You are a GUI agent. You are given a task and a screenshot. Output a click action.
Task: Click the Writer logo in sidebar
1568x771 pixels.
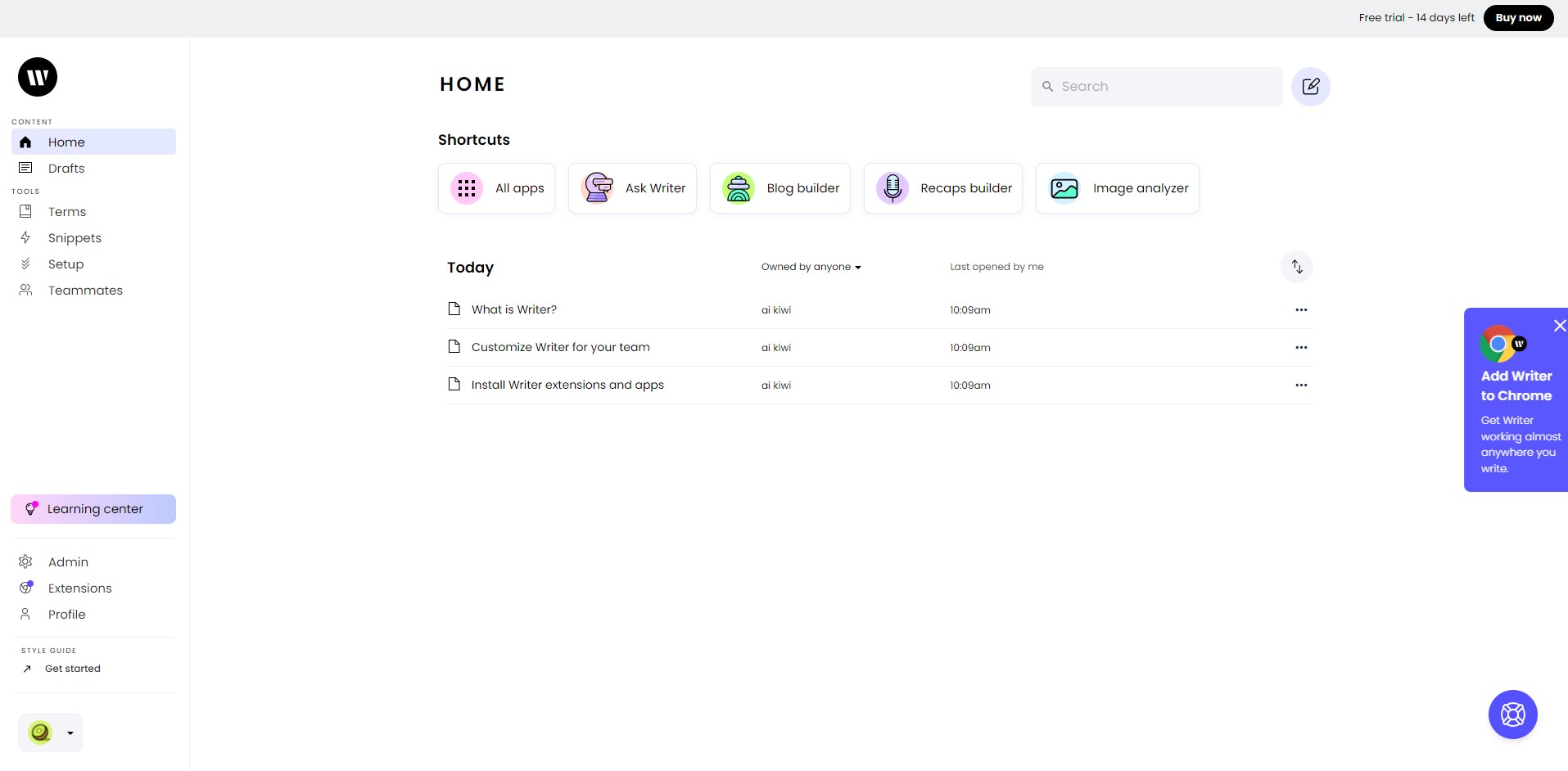38,77
